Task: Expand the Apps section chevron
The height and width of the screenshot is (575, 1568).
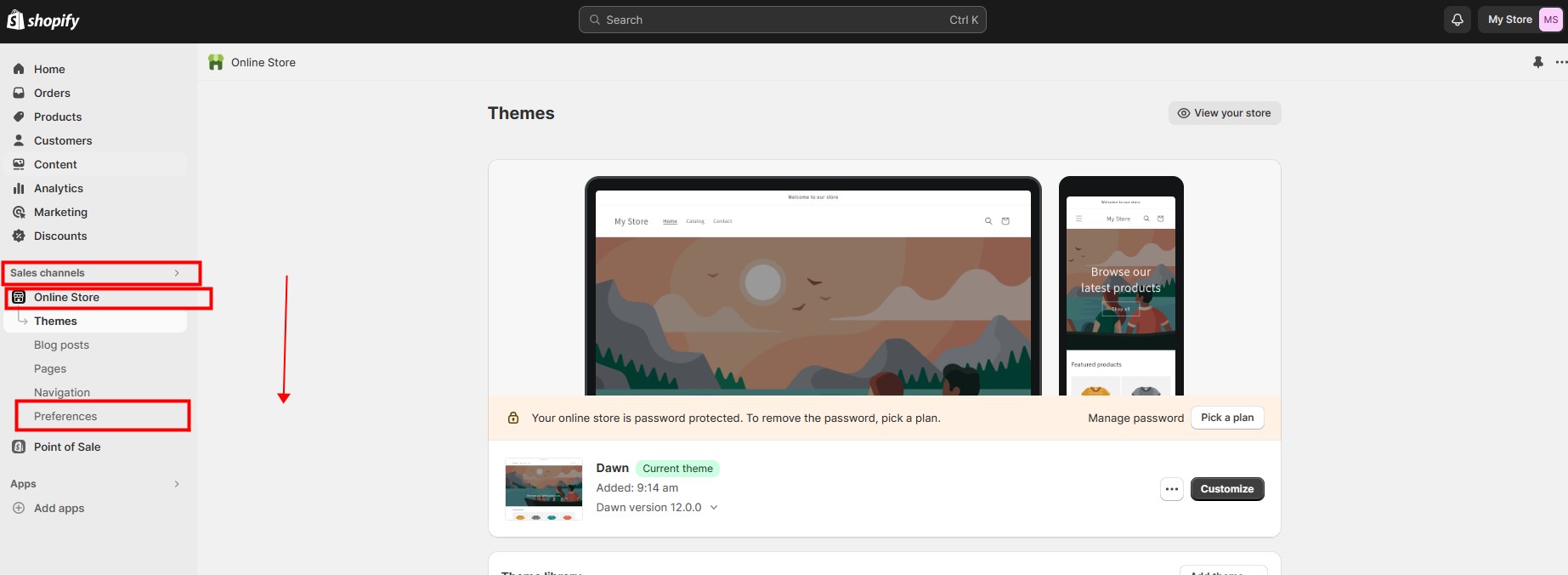Action: 177,484
